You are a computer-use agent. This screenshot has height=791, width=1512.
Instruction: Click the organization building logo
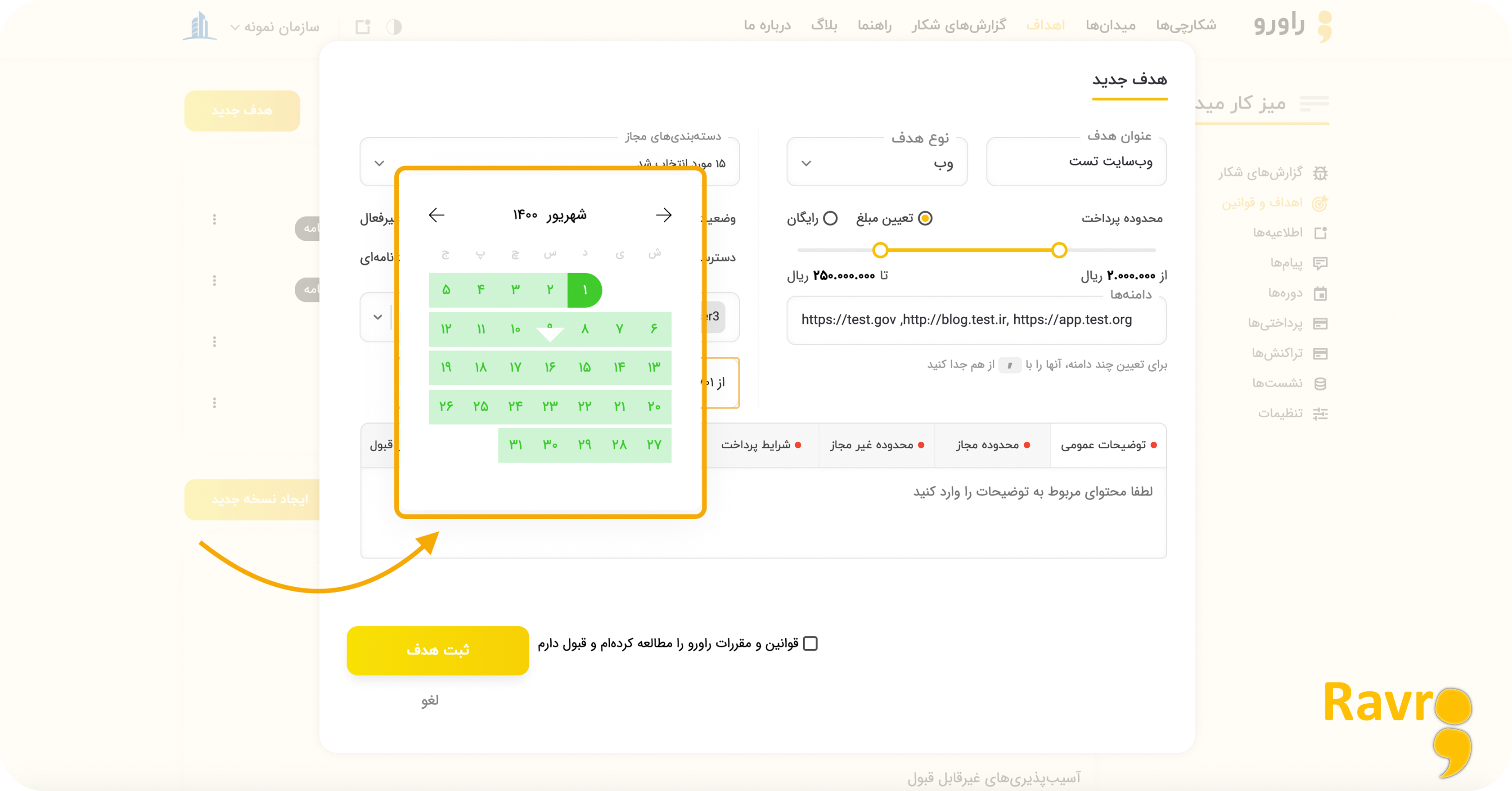tap(199, 26)
